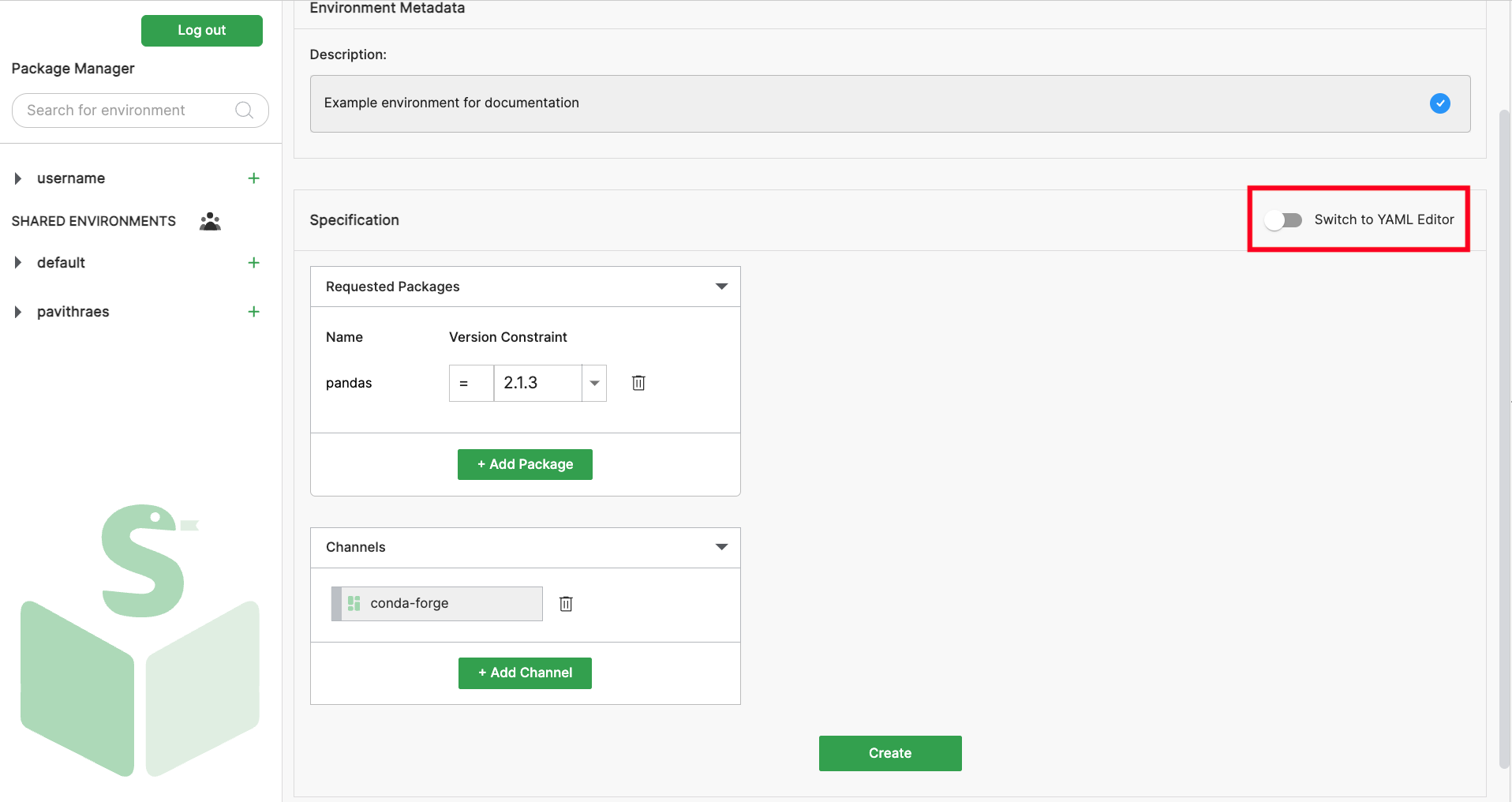This screenshot has height=802, width=1512.
Task: Expand the default shared environment
Action: coord(18,263)
